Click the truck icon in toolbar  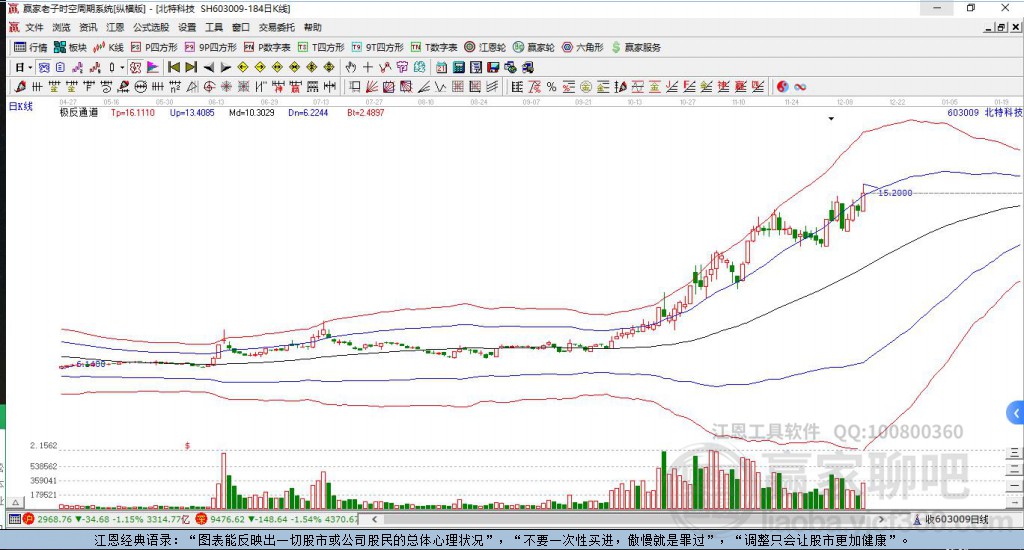coord(528,67)
